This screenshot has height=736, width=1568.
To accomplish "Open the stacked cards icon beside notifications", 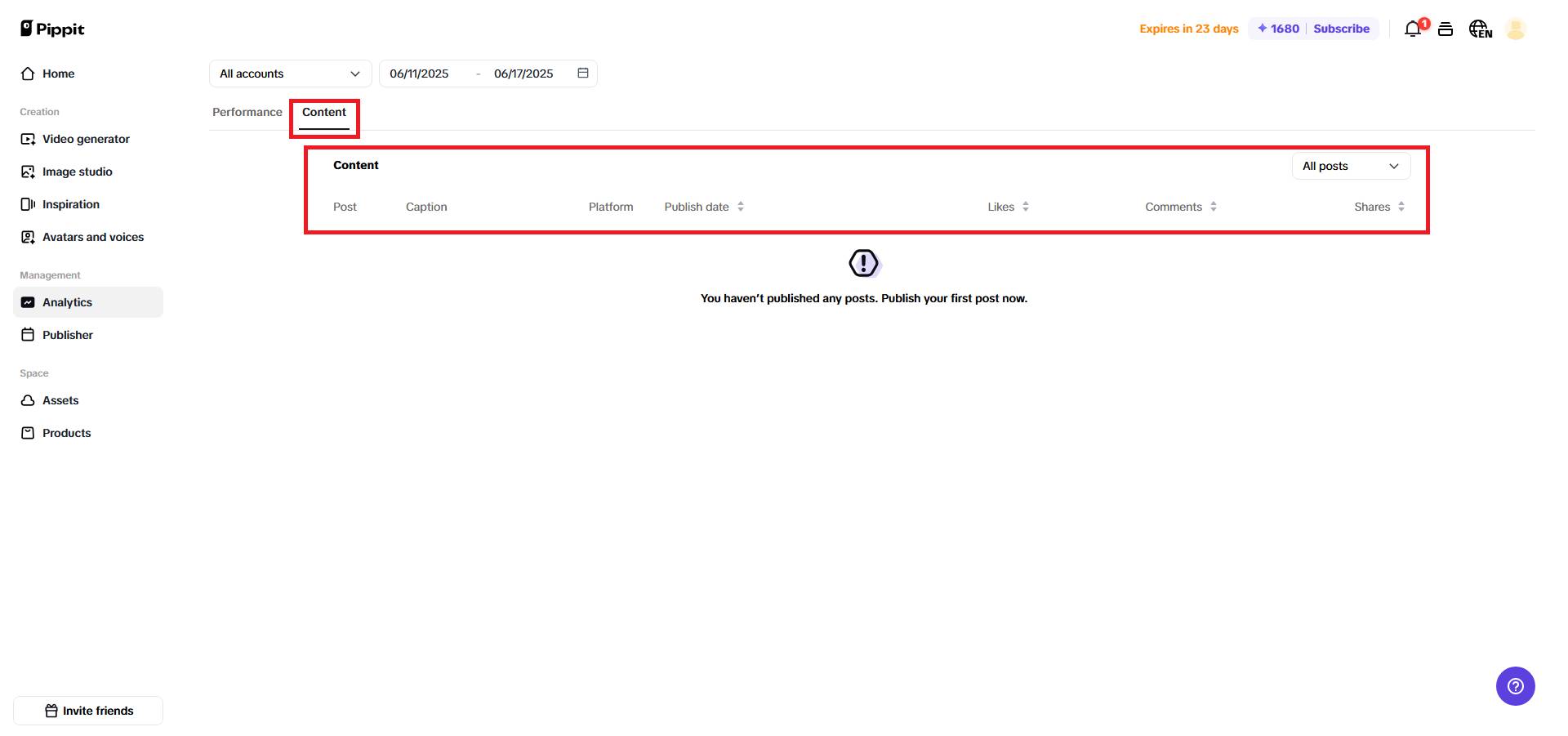I will click(x=1445, y=29).
